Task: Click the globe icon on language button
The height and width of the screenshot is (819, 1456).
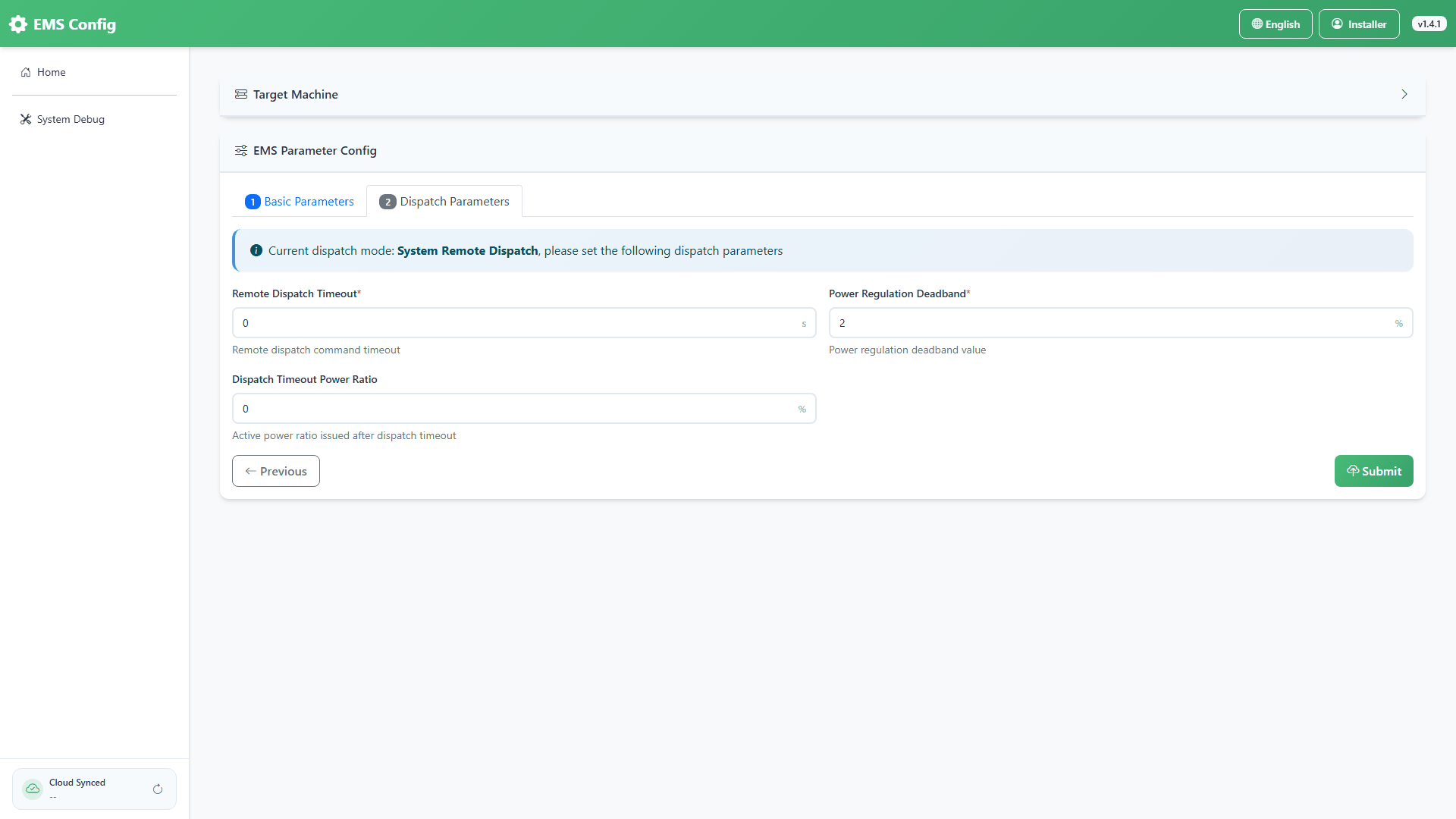Action: click(1257, 24)
